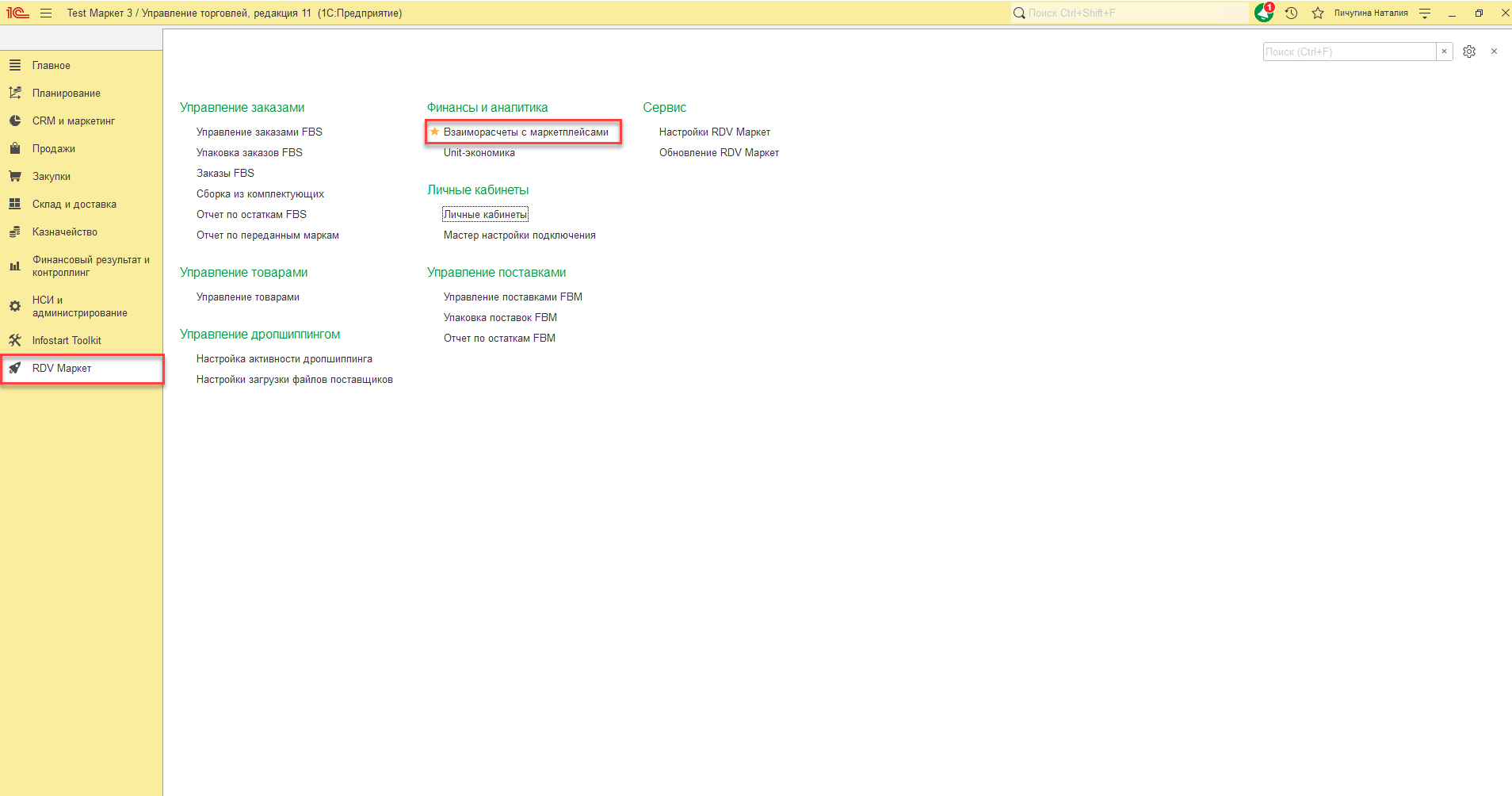Image resolution: width=1512 pixels, height=796 pixels.
Task: Open the gear settings icon in section panel
Action: click(1469, 52)
